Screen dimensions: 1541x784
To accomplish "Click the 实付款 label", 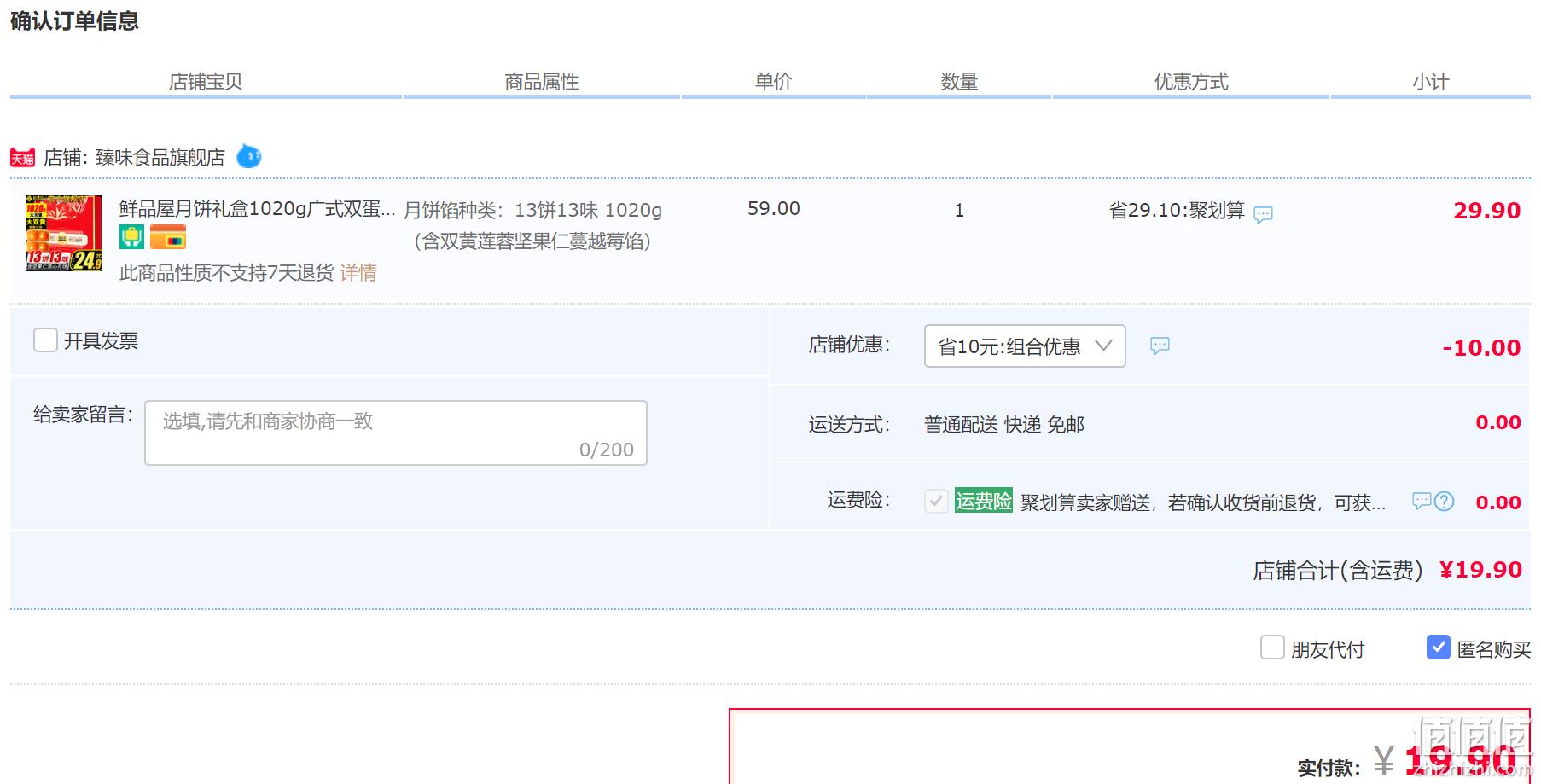I will pyautogui.click(x=1329, y=768).
